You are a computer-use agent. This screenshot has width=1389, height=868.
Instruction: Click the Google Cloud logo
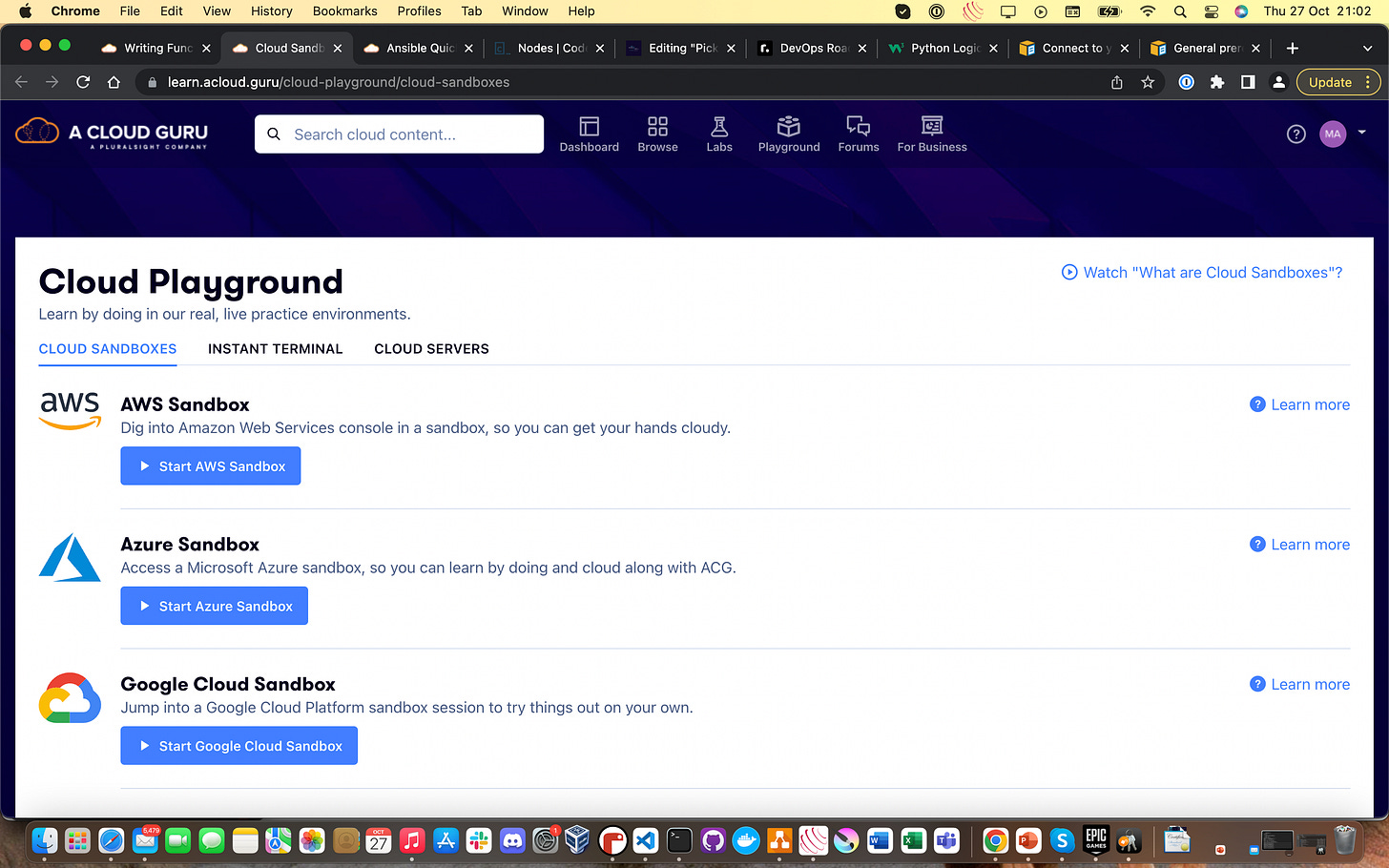click(x=70, y=698)
